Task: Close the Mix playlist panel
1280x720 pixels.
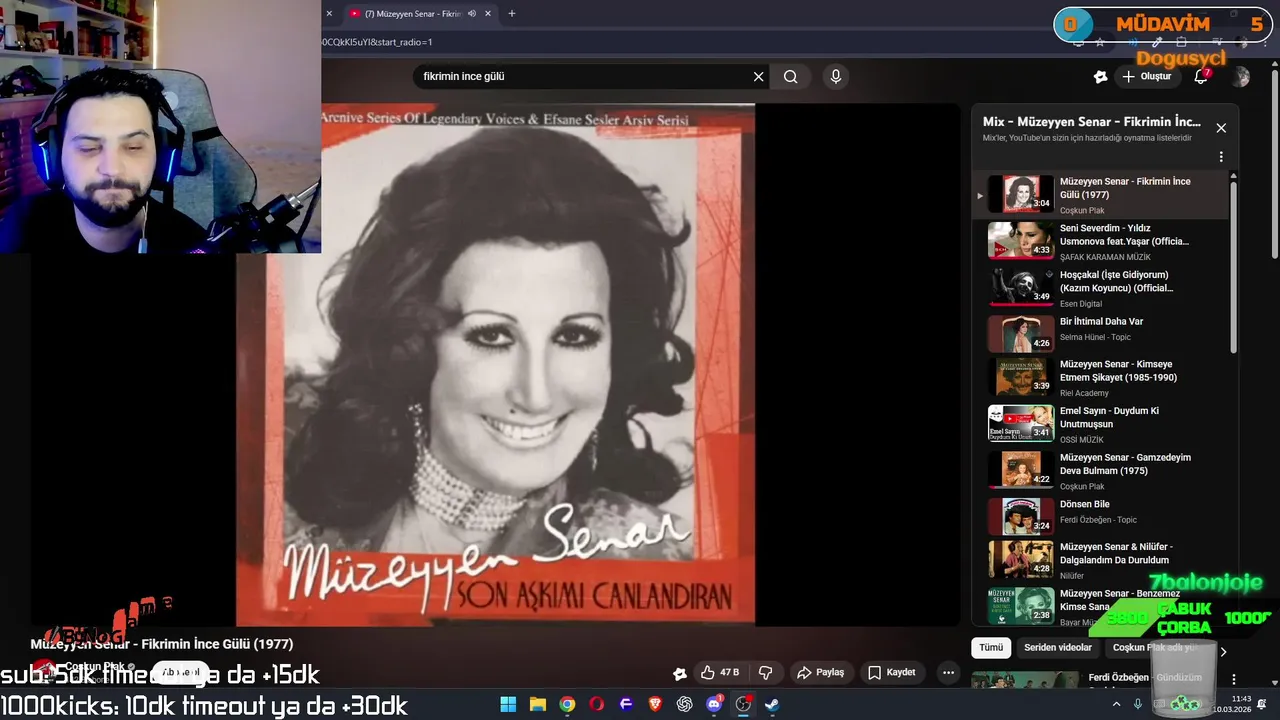Action: 1221,128
